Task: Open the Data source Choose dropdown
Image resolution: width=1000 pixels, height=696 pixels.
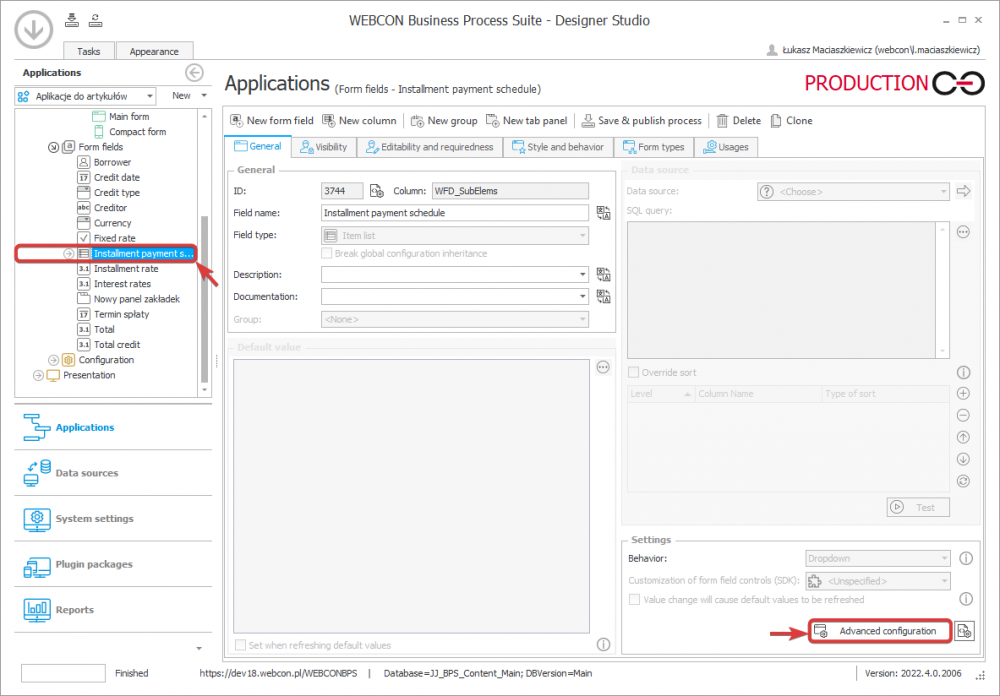Action: click(853, 191)
